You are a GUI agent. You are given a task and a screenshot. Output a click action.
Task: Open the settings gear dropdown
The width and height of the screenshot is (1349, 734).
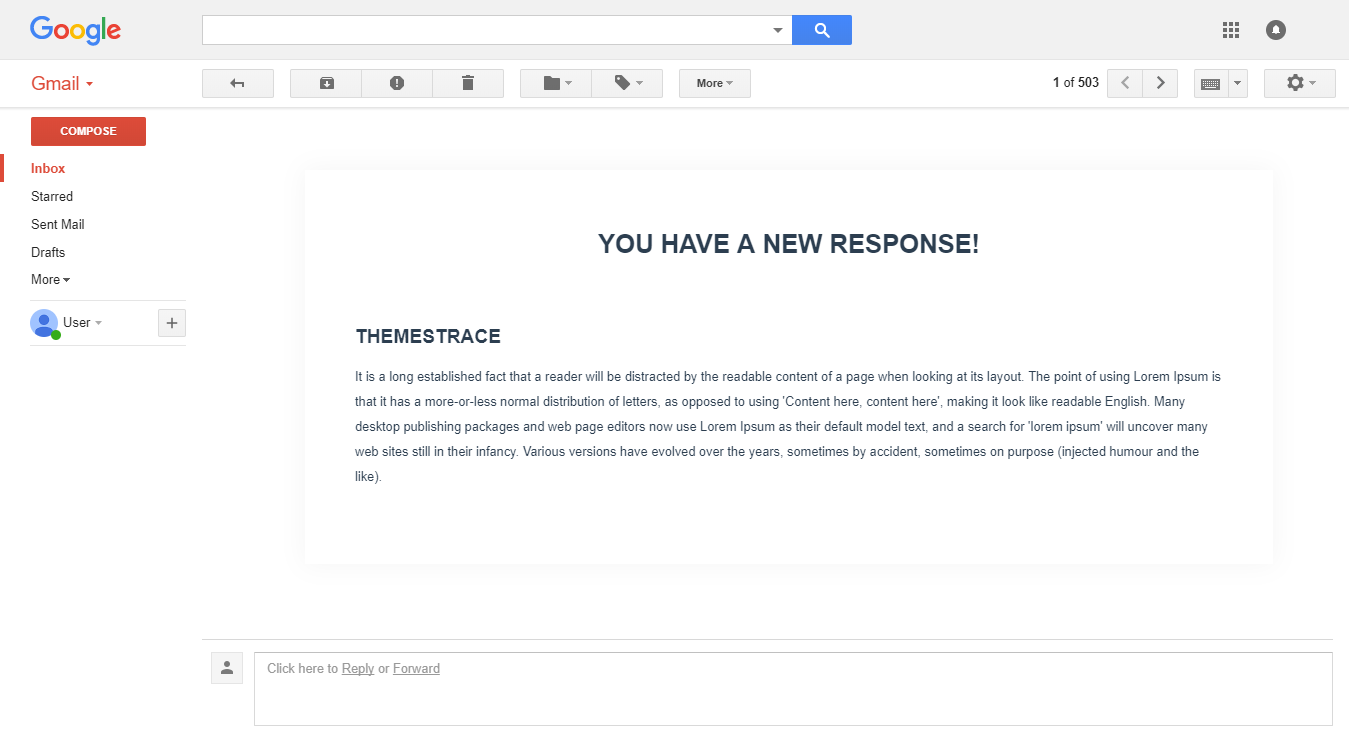point(1299,83)
